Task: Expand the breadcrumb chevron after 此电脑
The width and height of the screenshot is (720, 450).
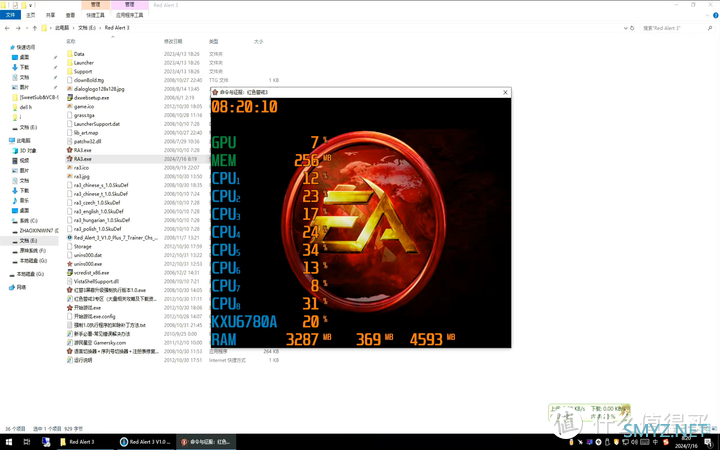Action: pos(73,28)
